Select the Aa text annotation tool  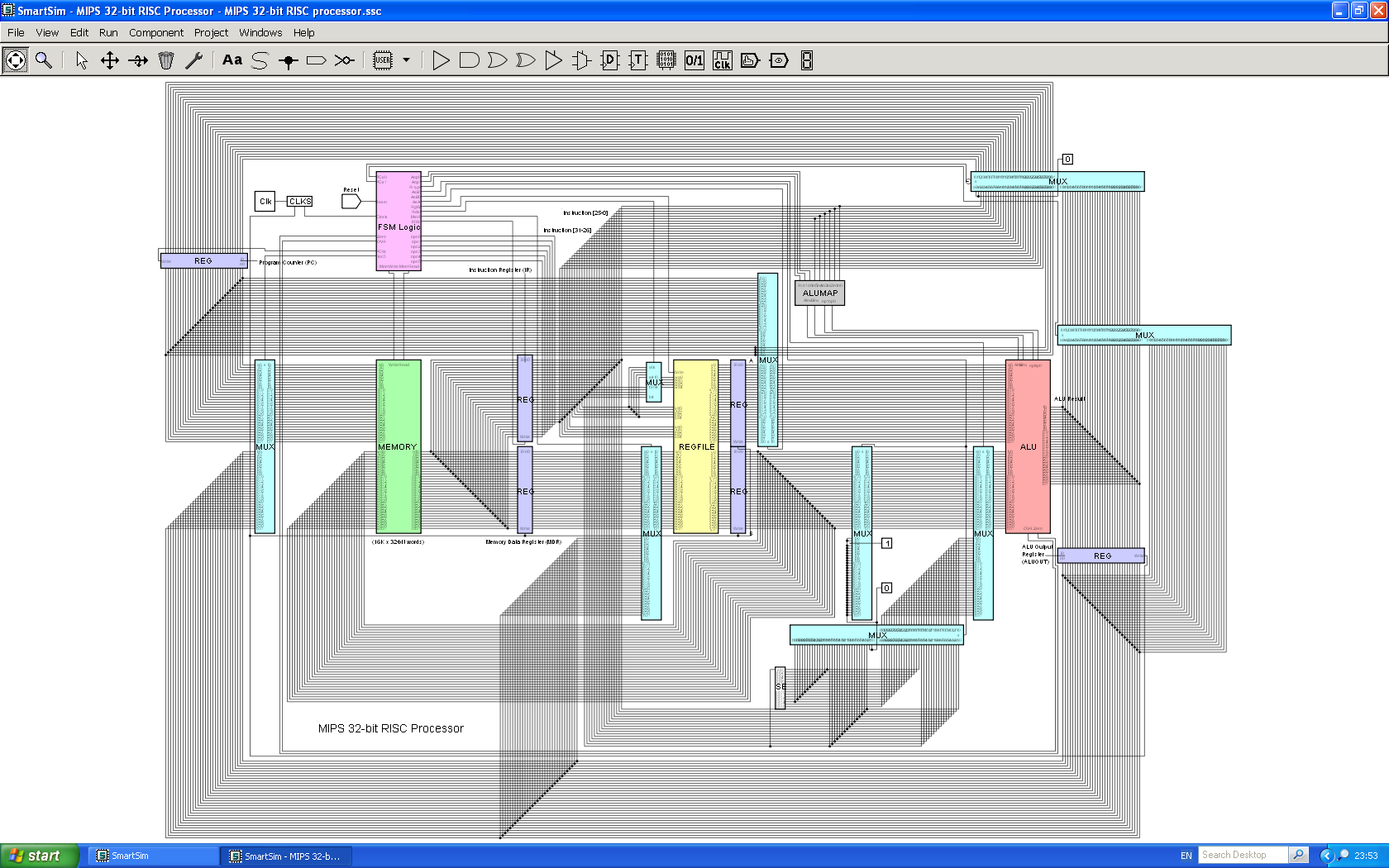coord(232,60)
